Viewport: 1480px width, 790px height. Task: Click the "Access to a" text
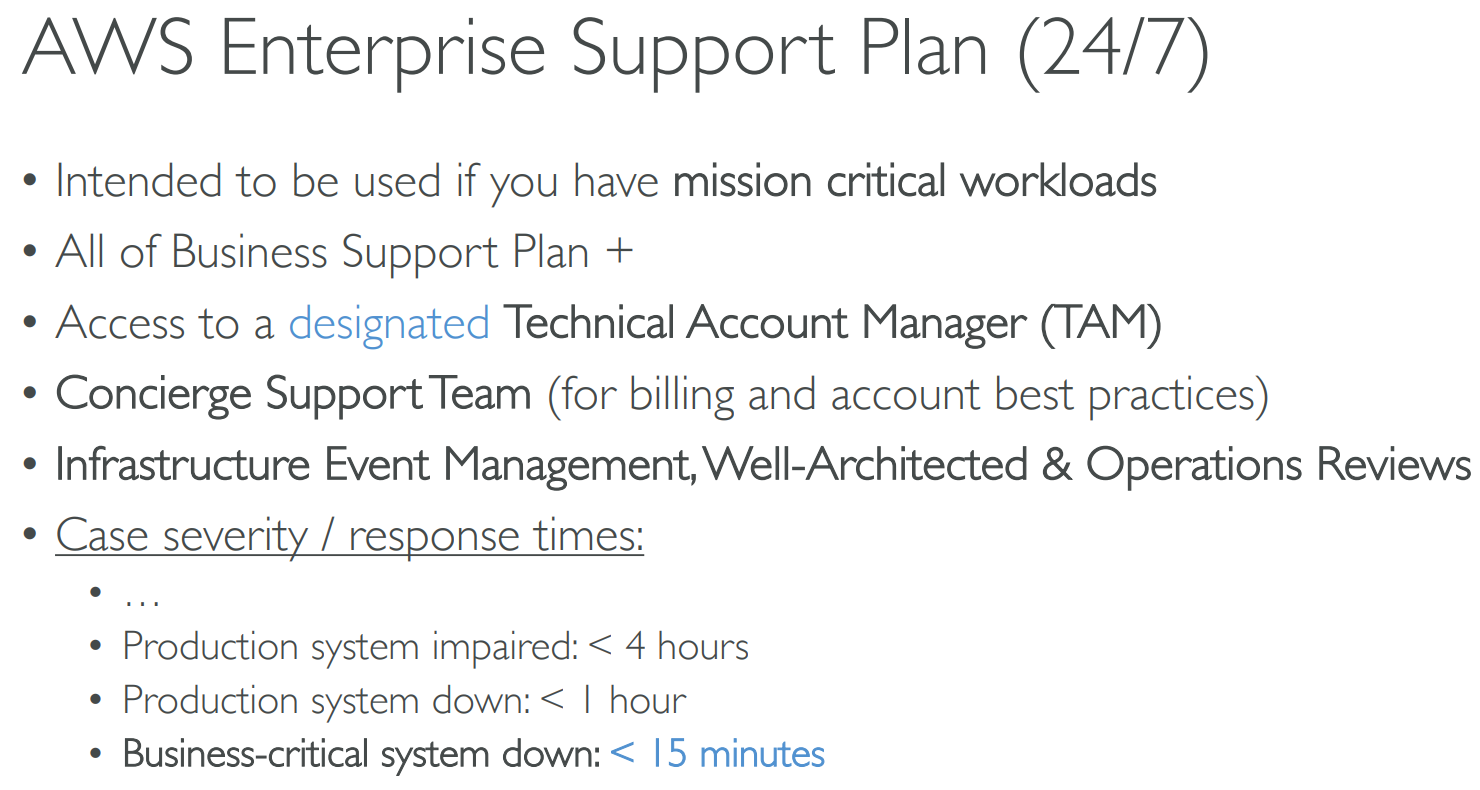click(165, 323)
